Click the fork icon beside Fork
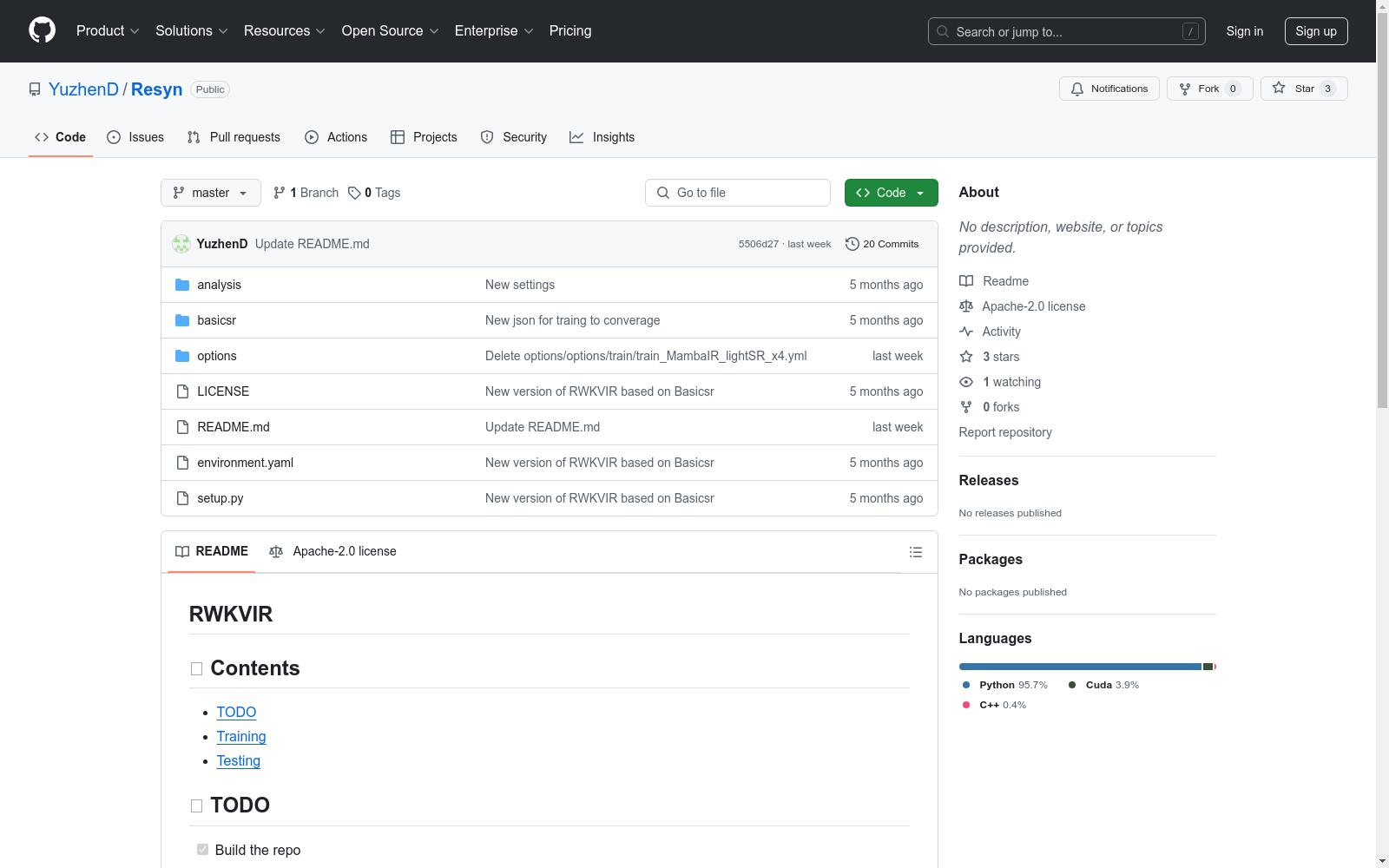The image size is (1389, 868). coord(1185,89)
